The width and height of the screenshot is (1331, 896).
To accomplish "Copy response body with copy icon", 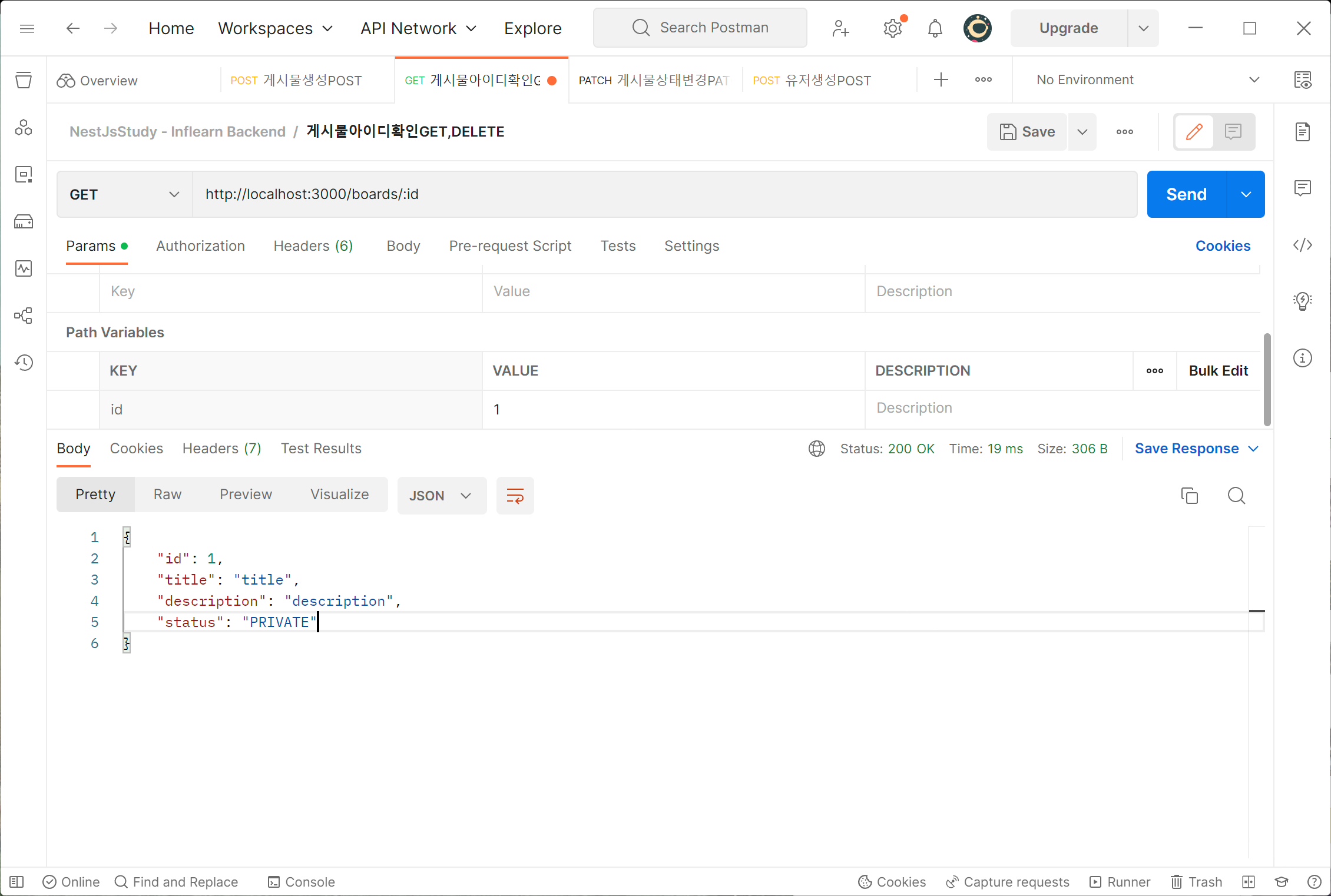I will 1189,496.
